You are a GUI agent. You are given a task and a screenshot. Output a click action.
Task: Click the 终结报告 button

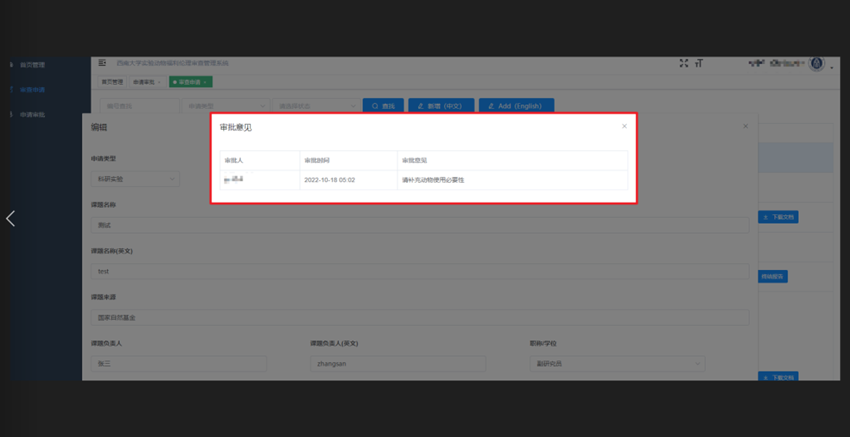coord(772,277)
